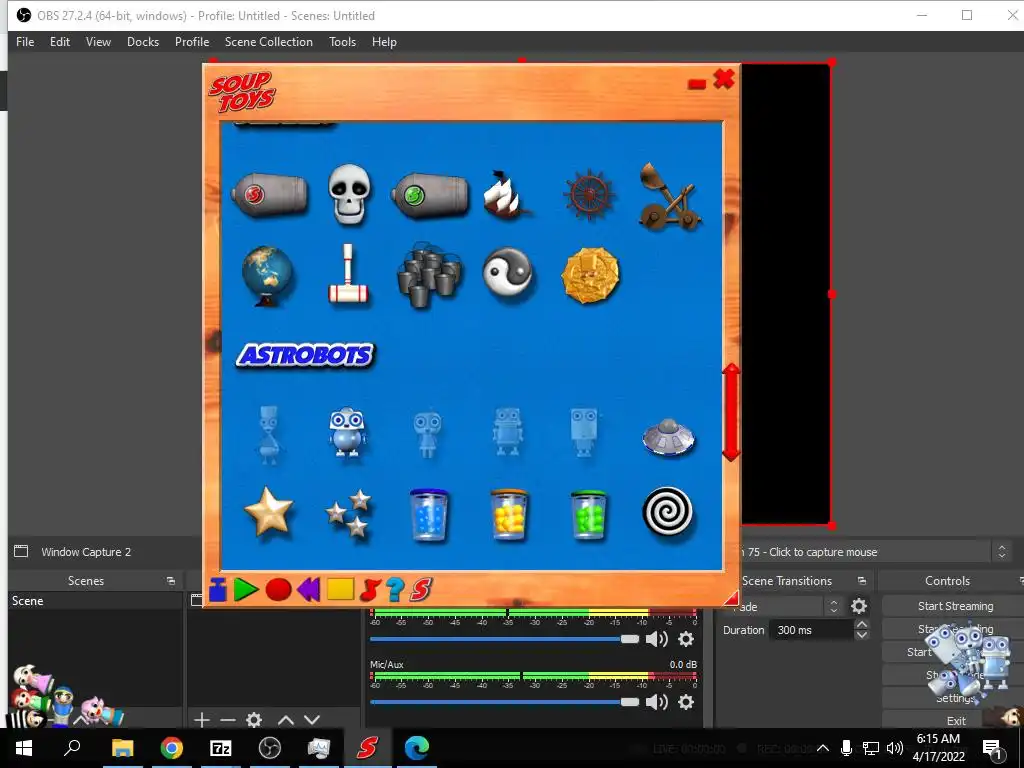Select the pirate ship toy

point(505,194)
